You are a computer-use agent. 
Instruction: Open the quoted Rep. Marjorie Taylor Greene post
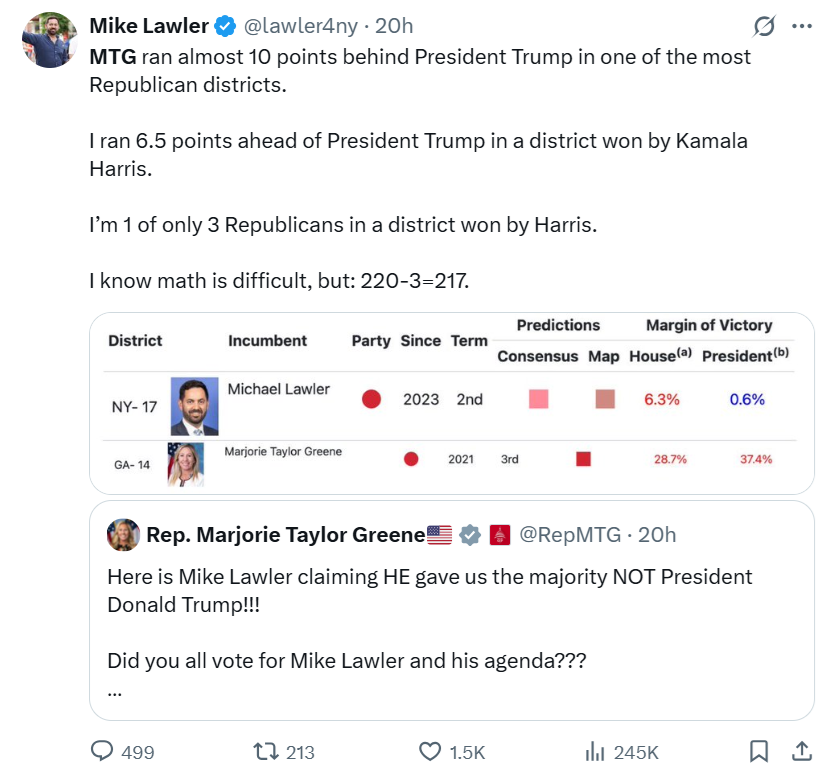click(451, 620)
